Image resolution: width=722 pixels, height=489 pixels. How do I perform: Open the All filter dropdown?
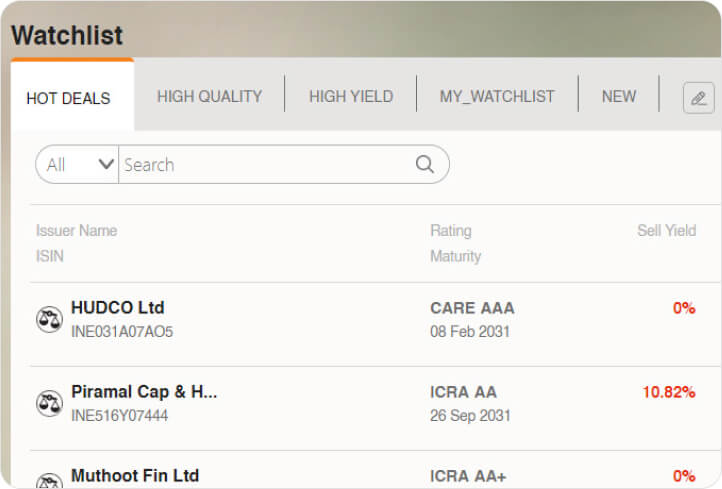pyautogui.click(x=79, y=165)
